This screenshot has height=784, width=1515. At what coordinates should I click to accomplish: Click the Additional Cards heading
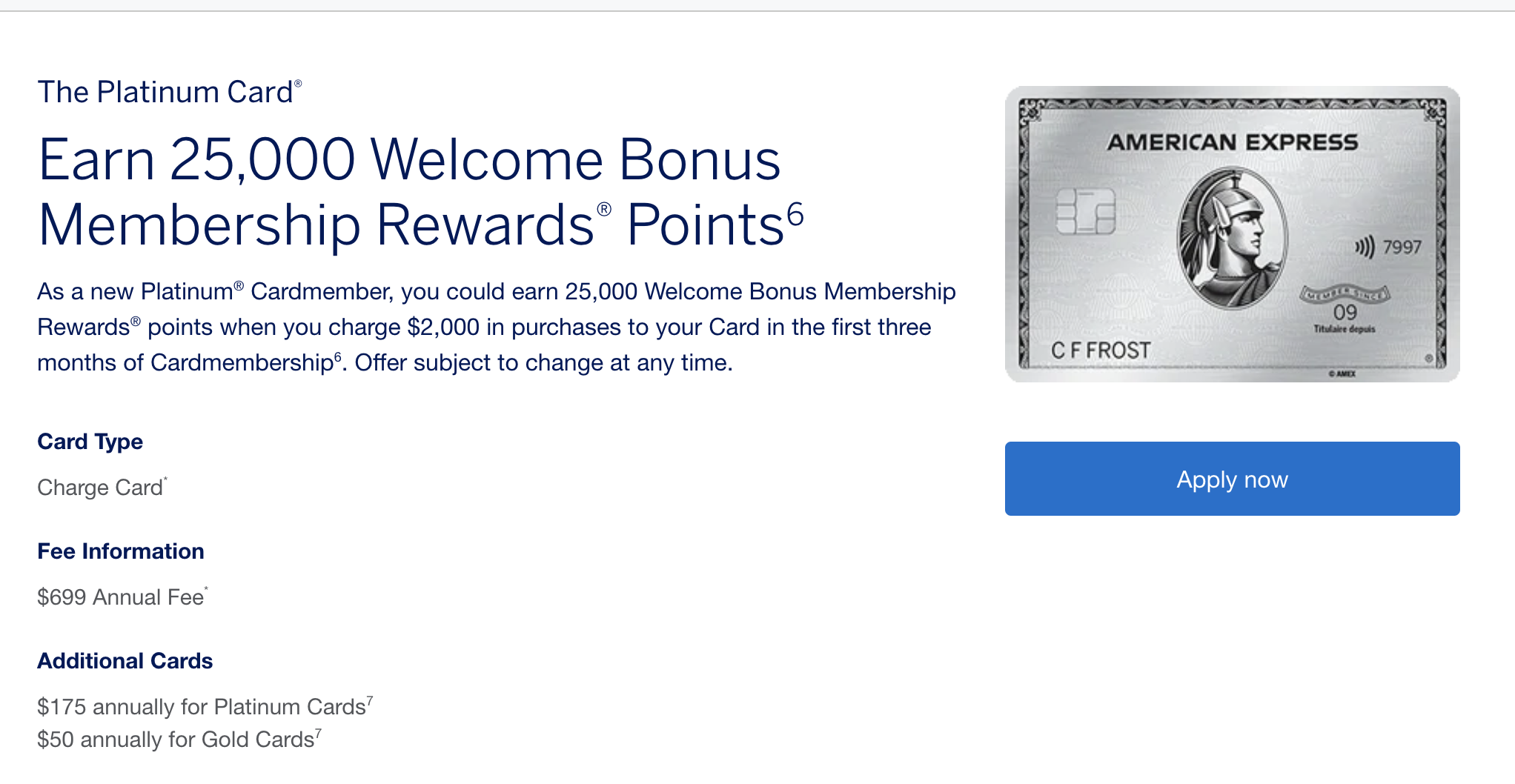[x=125, y=661]
